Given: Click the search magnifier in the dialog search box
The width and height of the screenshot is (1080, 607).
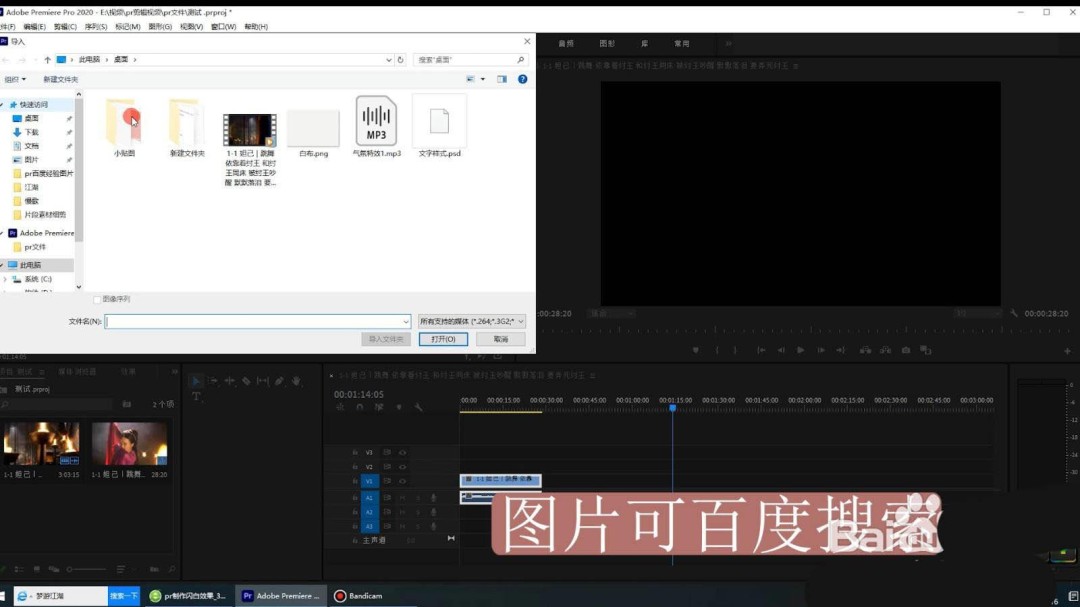Looking at the screenshot, I should [x=521, y=60].
